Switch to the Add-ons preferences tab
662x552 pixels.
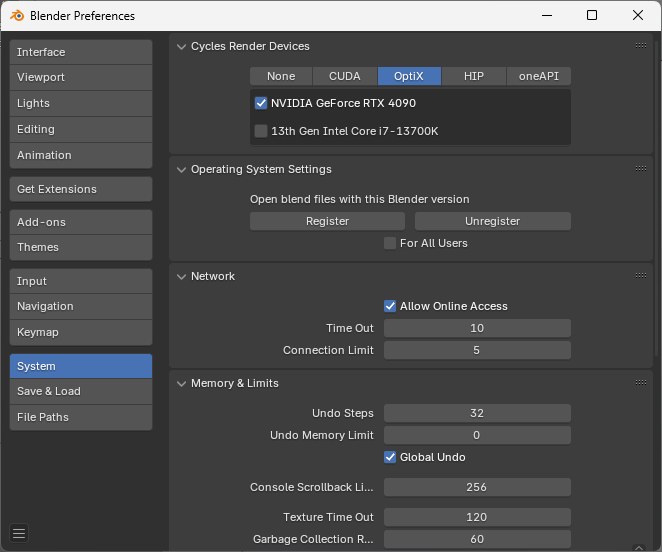[x=81, y=222]
